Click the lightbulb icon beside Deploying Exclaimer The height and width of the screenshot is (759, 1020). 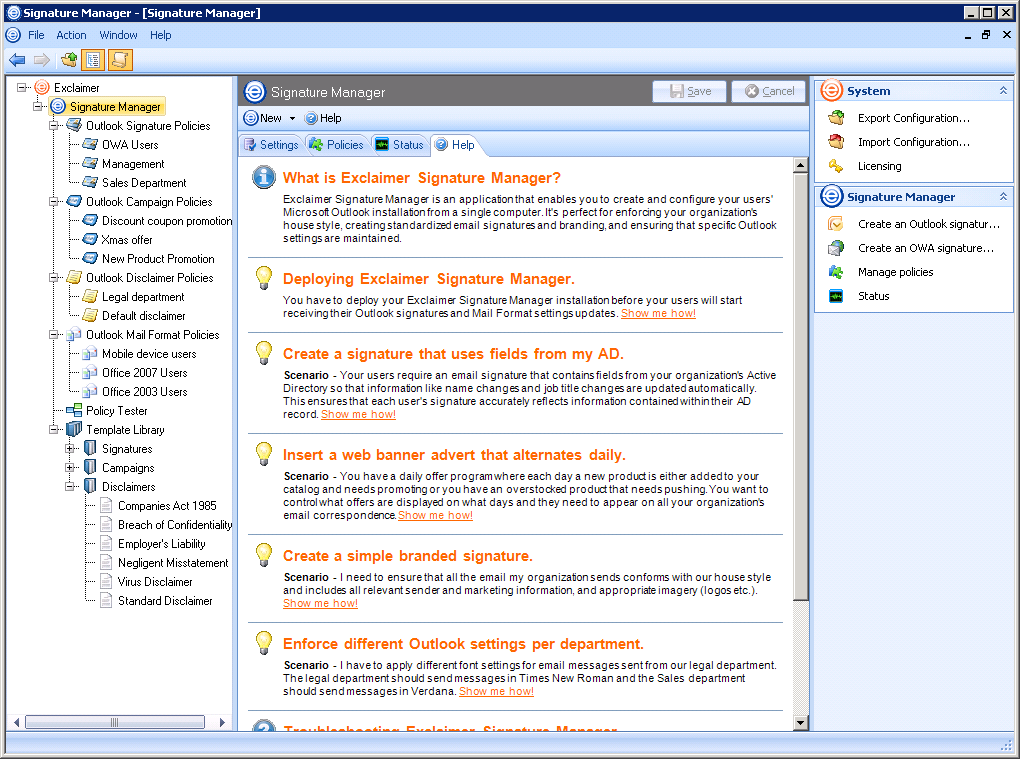coord(263,278)
